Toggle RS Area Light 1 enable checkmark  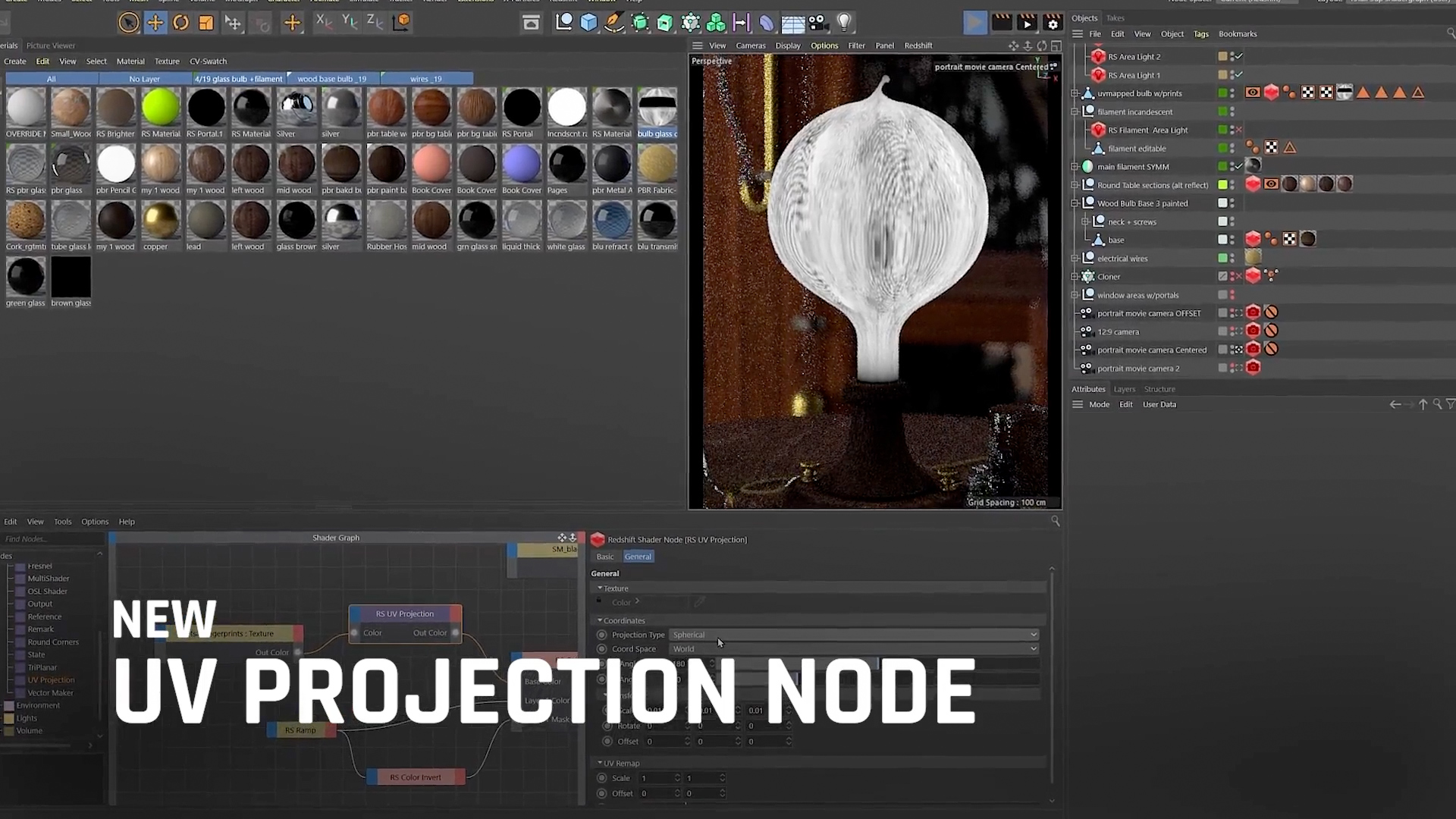(x=1238, y=75)
